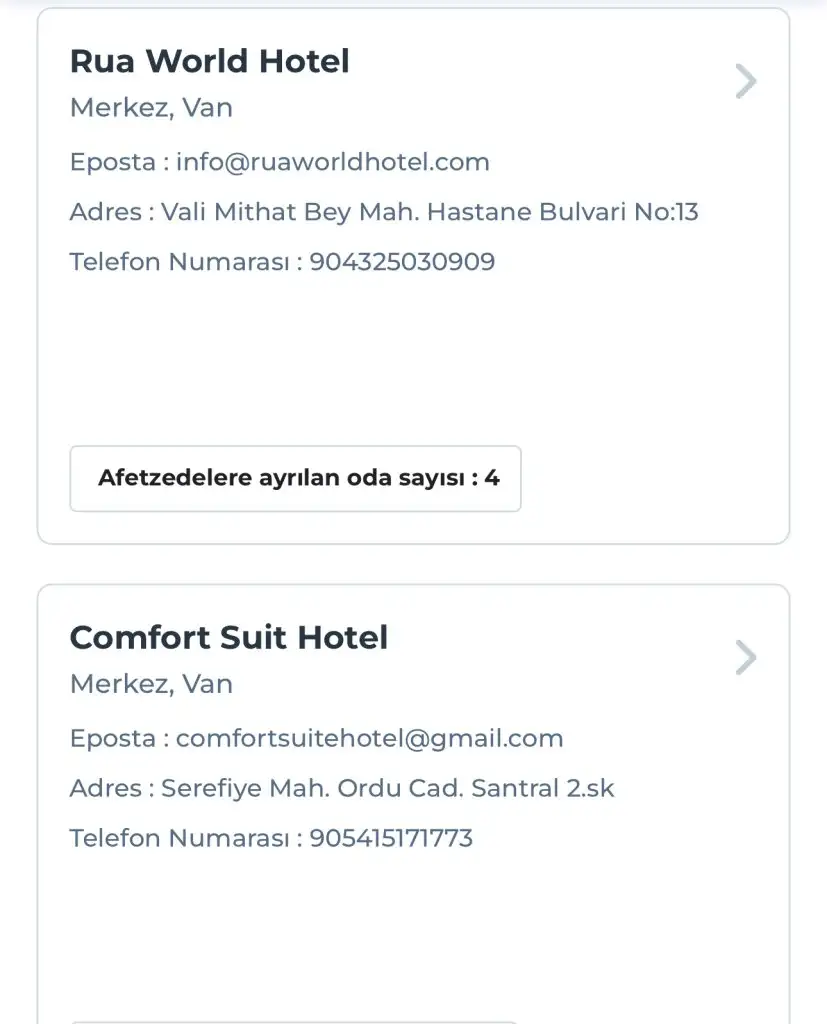Click Adres label in Comfort Suit Hotel card
Viewport: 827px width, 1024px height.
tap(103, 788)
